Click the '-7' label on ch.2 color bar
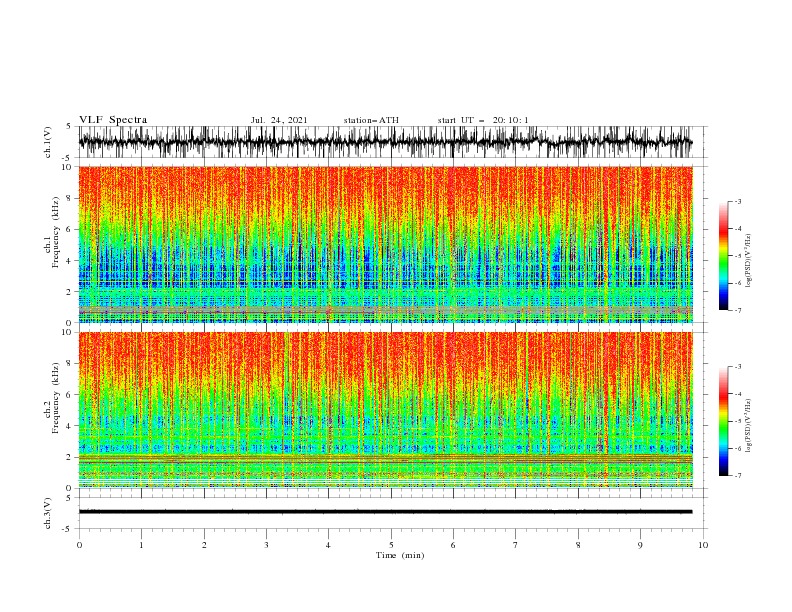The width and height of the screenshot is (792, 612). 737,475
